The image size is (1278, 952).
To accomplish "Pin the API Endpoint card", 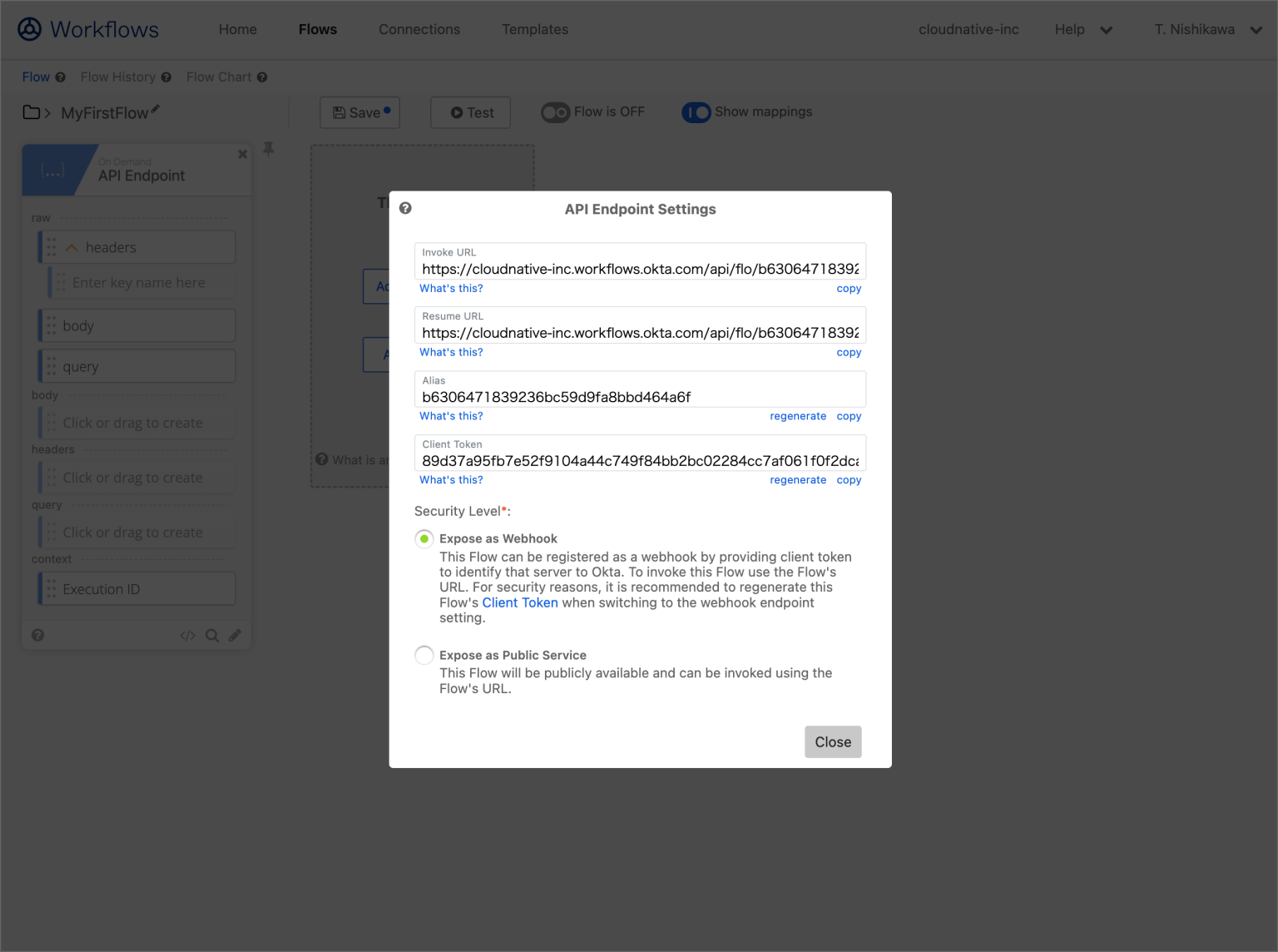I will pos(268,148).
